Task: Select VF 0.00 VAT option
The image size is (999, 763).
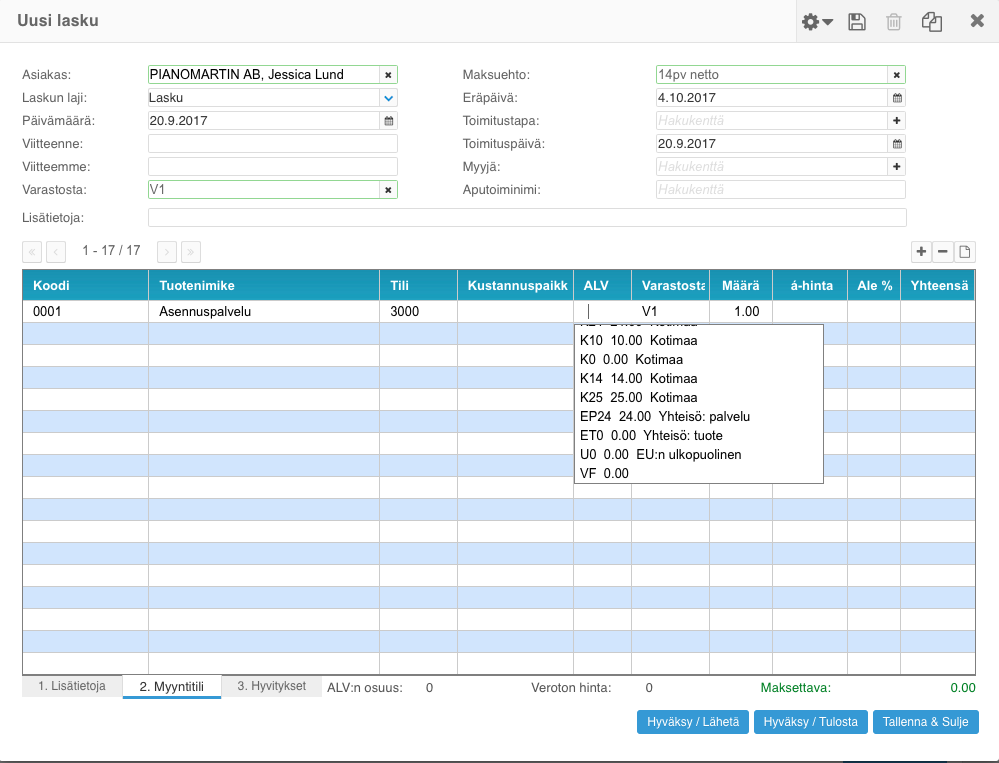Action: 698,474
